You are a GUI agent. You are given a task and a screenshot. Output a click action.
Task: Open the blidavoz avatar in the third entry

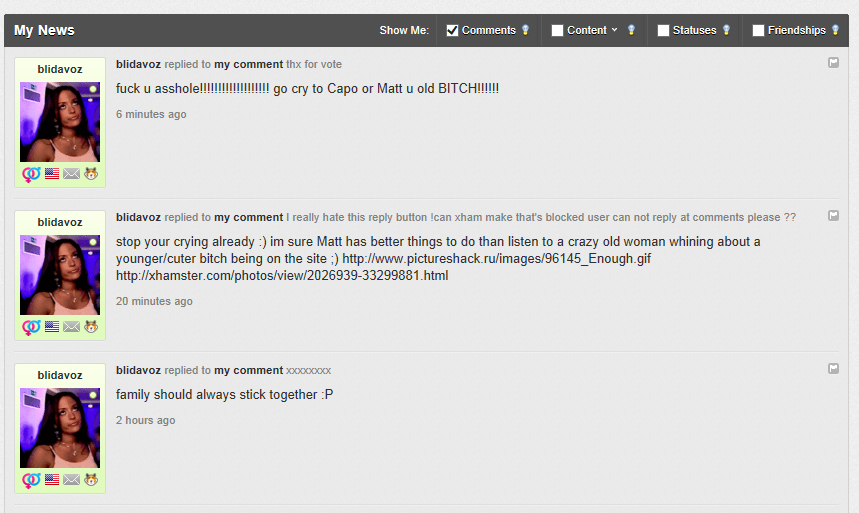[60, 428]
